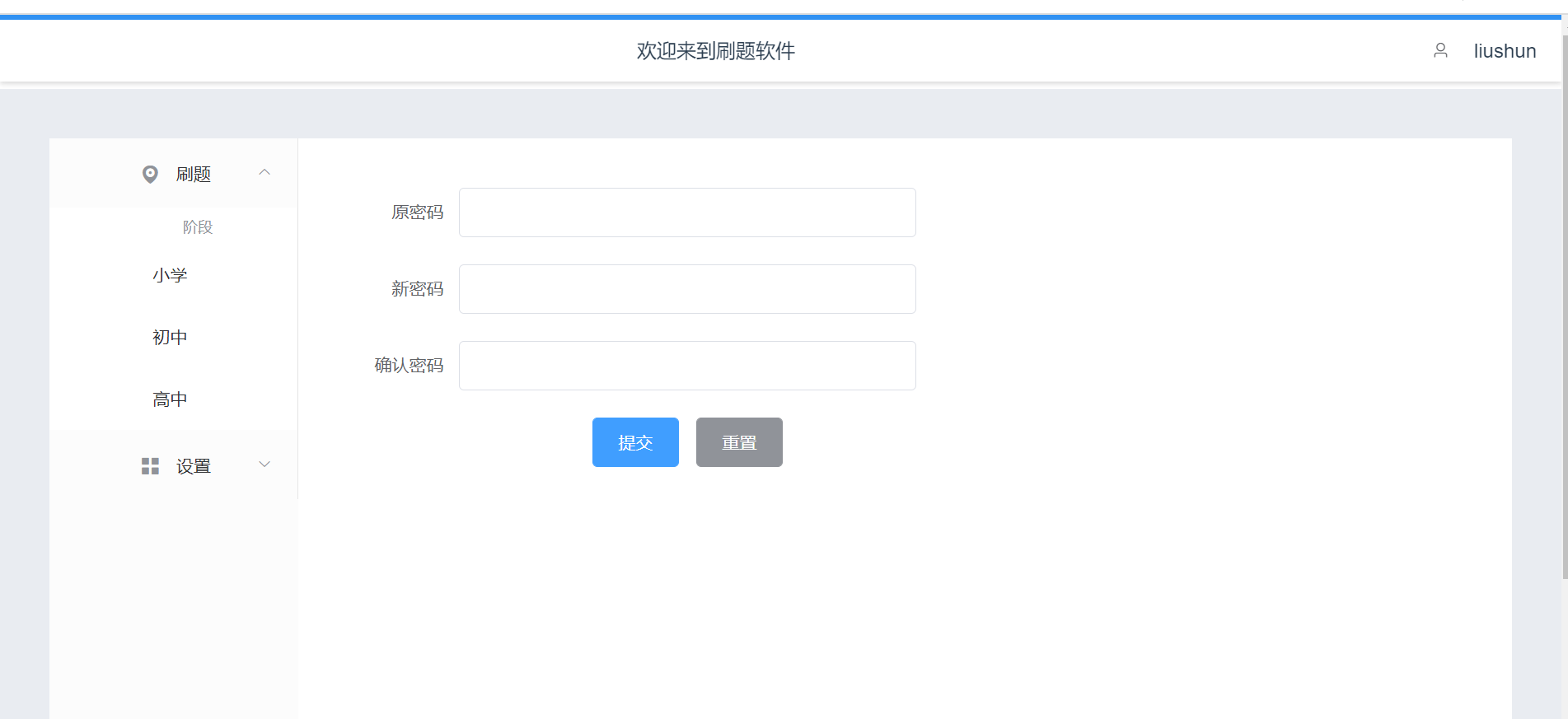The height and width of the screenshot is (719, 1568).
Task: Focus the 确认密码 input field
Action: click(x=687, y=366)
